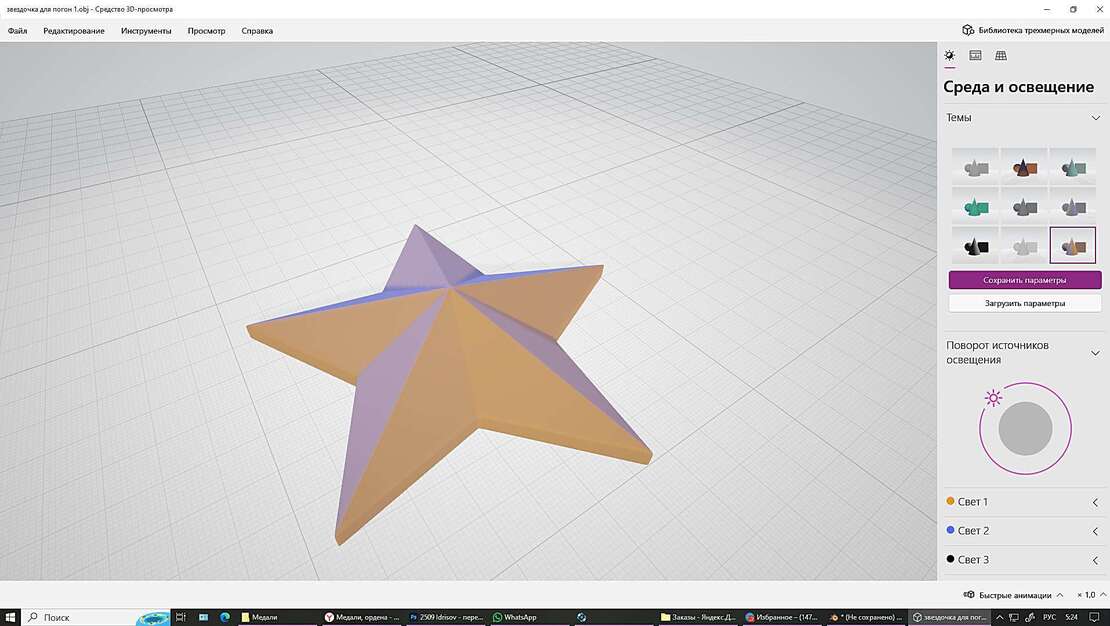The height and width of the screenshot is (626, 1110).
Task: Expand the Свет 2 settings
Action: click(x=1096, y=531)
